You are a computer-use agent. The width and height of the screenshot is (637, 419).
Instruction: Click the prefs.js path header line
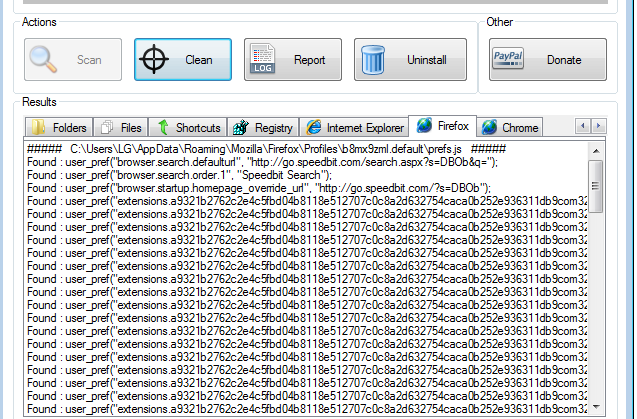point(266,149)
